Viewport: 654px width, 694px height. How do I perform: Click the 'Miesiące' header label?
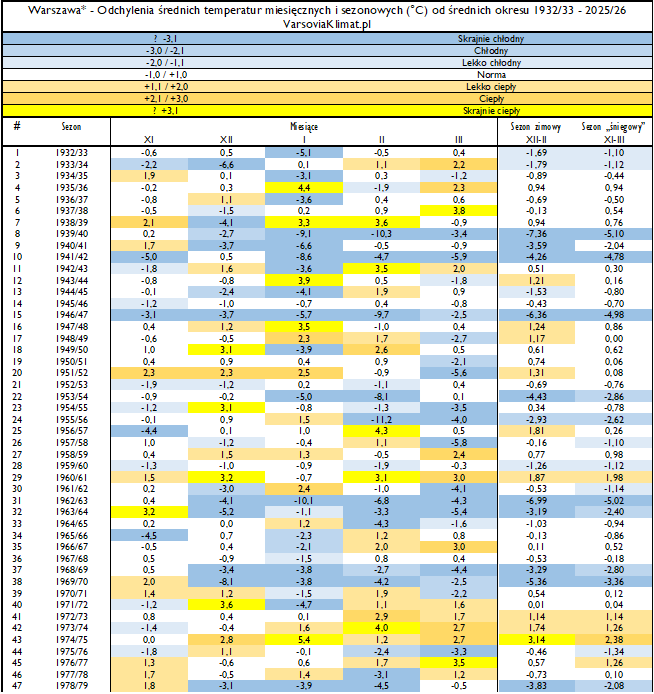pos(303,128)
